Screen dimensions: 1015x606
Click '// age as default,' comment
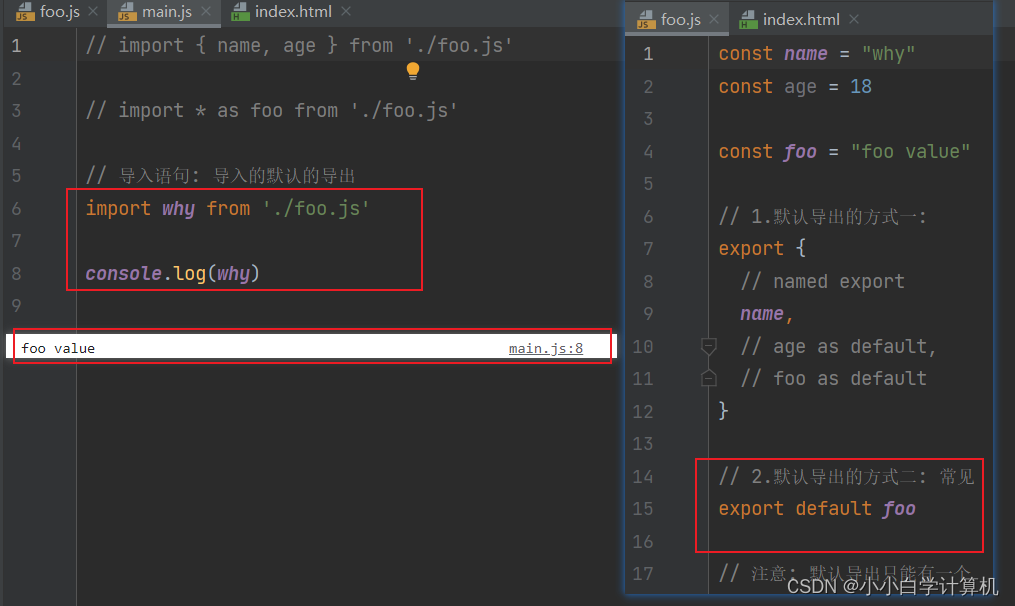[x=838, y=346]
